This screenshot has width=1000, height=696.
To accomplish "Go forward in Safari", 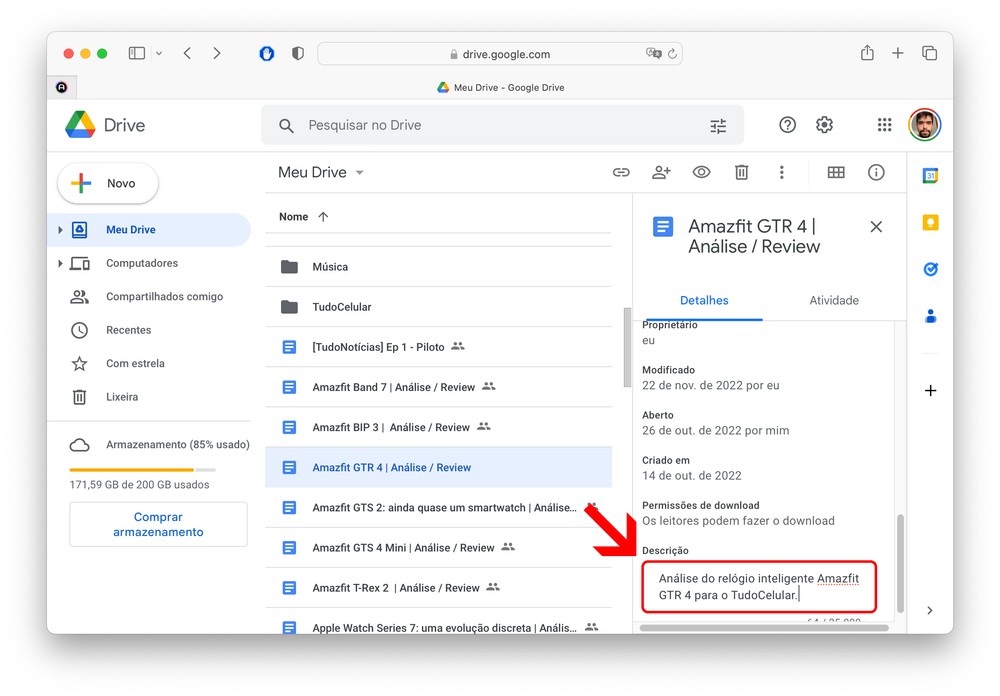I will (x=217, y=53).
